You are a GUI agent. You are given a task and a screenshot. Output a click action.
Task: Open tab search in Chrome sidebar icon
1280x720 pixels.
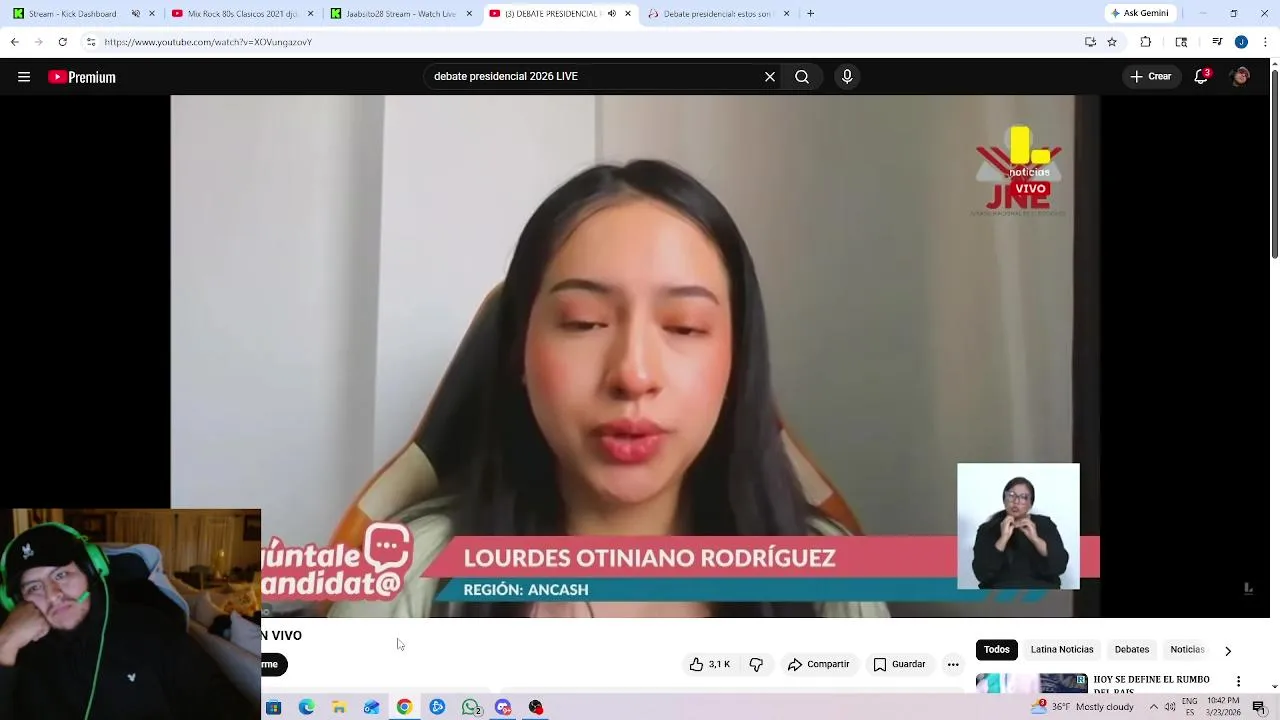tap(1181, 42)
